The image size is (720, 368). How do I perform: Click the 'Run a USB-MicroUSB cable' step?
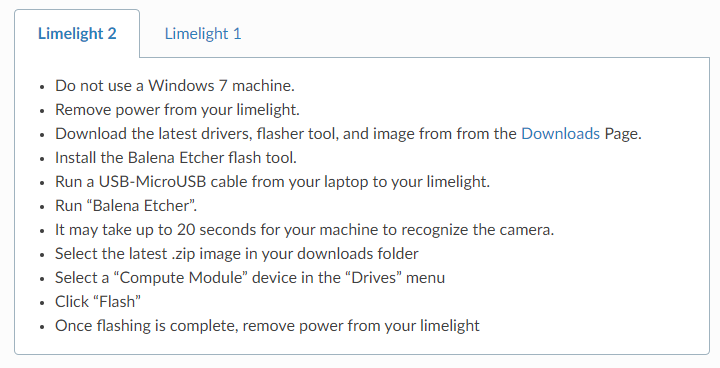point(272,181)
